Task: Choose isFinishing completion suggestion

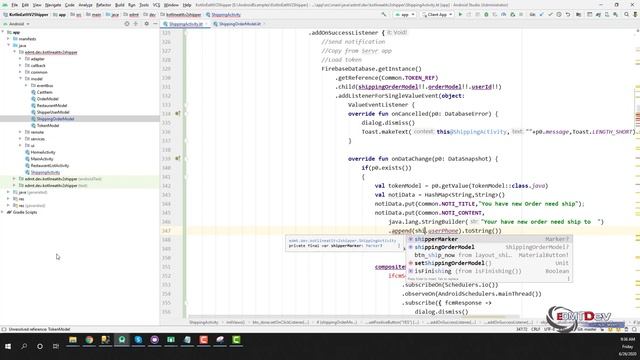Action: point(489,271)
